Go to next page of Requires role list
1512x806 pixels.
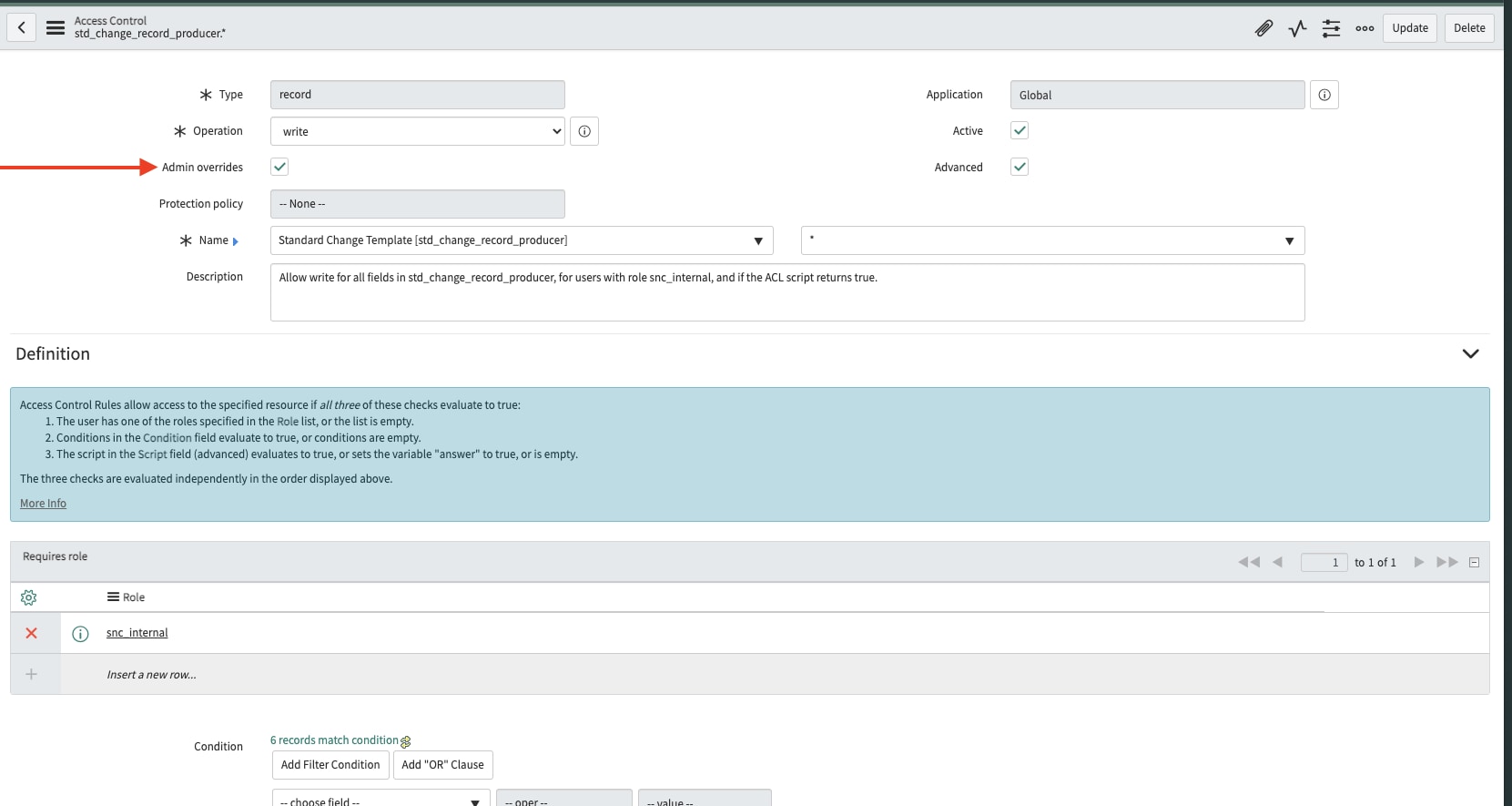pyautogui.click(x=1418, y=562)
